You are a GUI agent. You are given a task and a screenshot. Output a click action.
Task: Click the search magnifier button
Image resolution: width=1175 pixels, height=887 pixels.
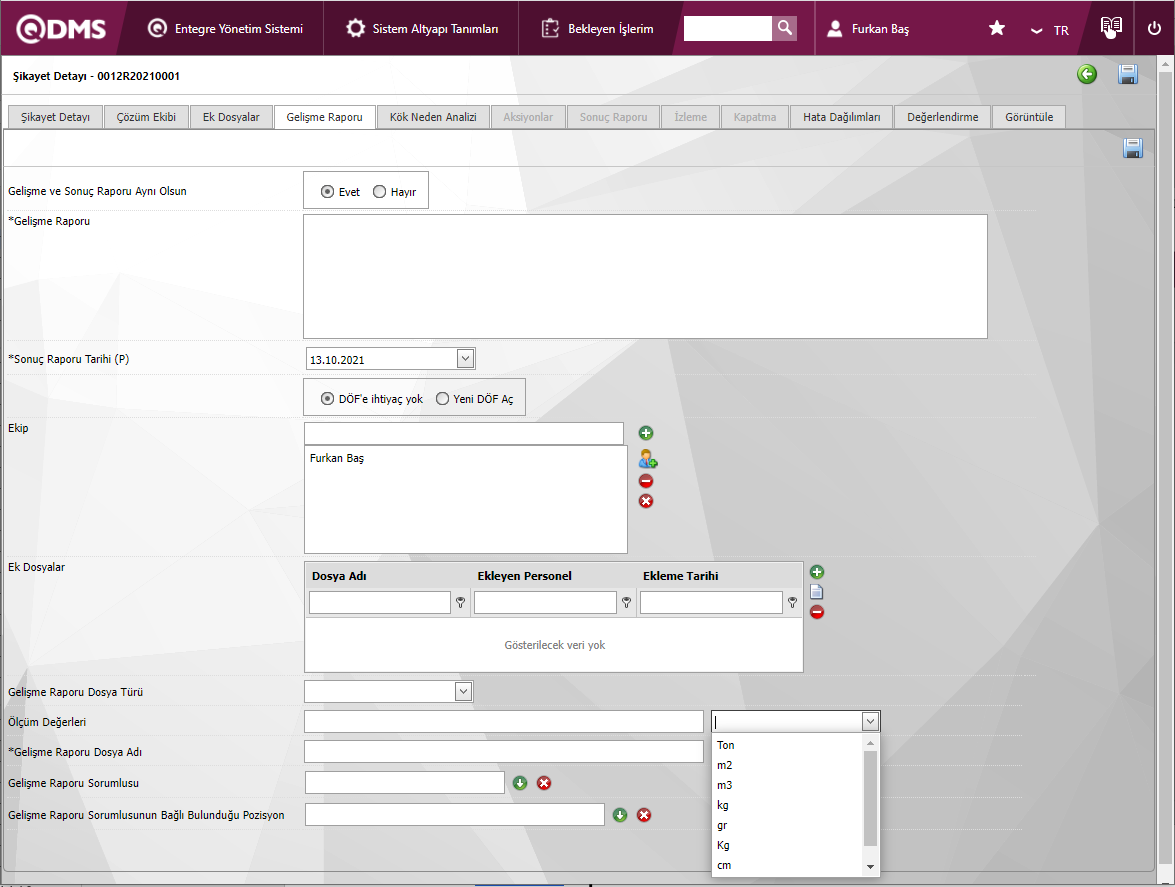tap(786, 28)
